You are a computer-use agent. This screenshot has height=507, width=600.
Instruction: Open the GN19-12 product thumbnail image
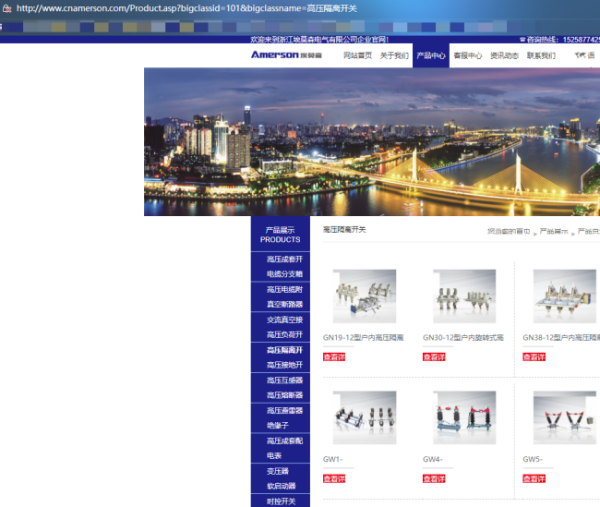pos(364,295)
